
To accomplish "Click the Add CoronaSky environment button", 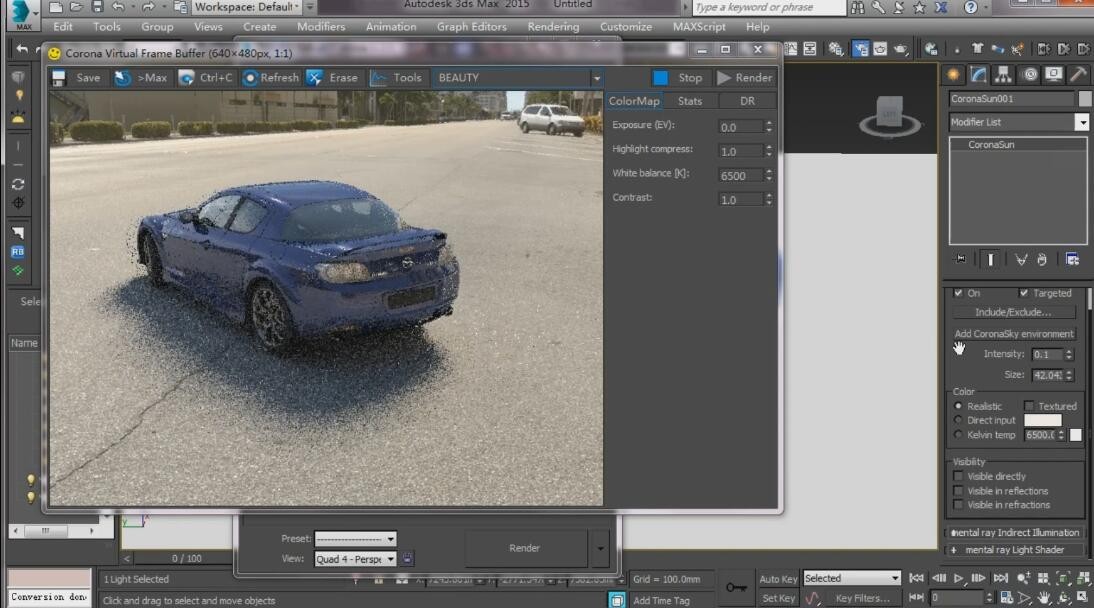I will (1014, 334).
